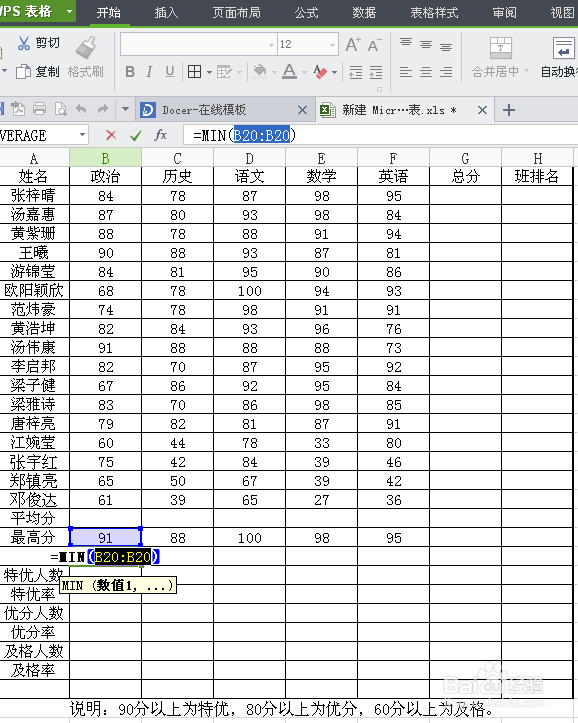Open the font size 12 dropdown

point(332,45)
